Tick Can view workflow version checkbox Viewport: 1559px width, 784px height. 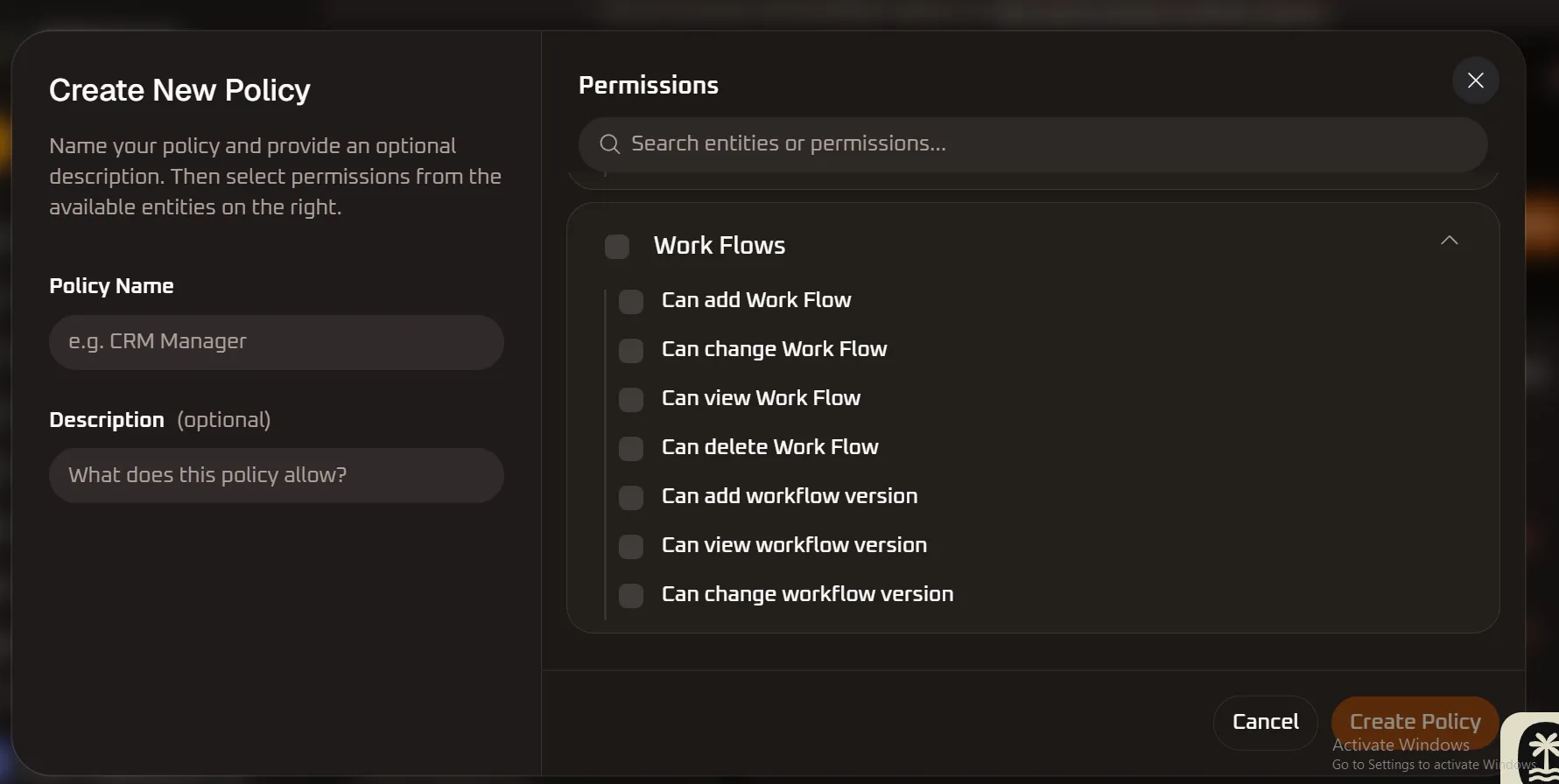631,547
